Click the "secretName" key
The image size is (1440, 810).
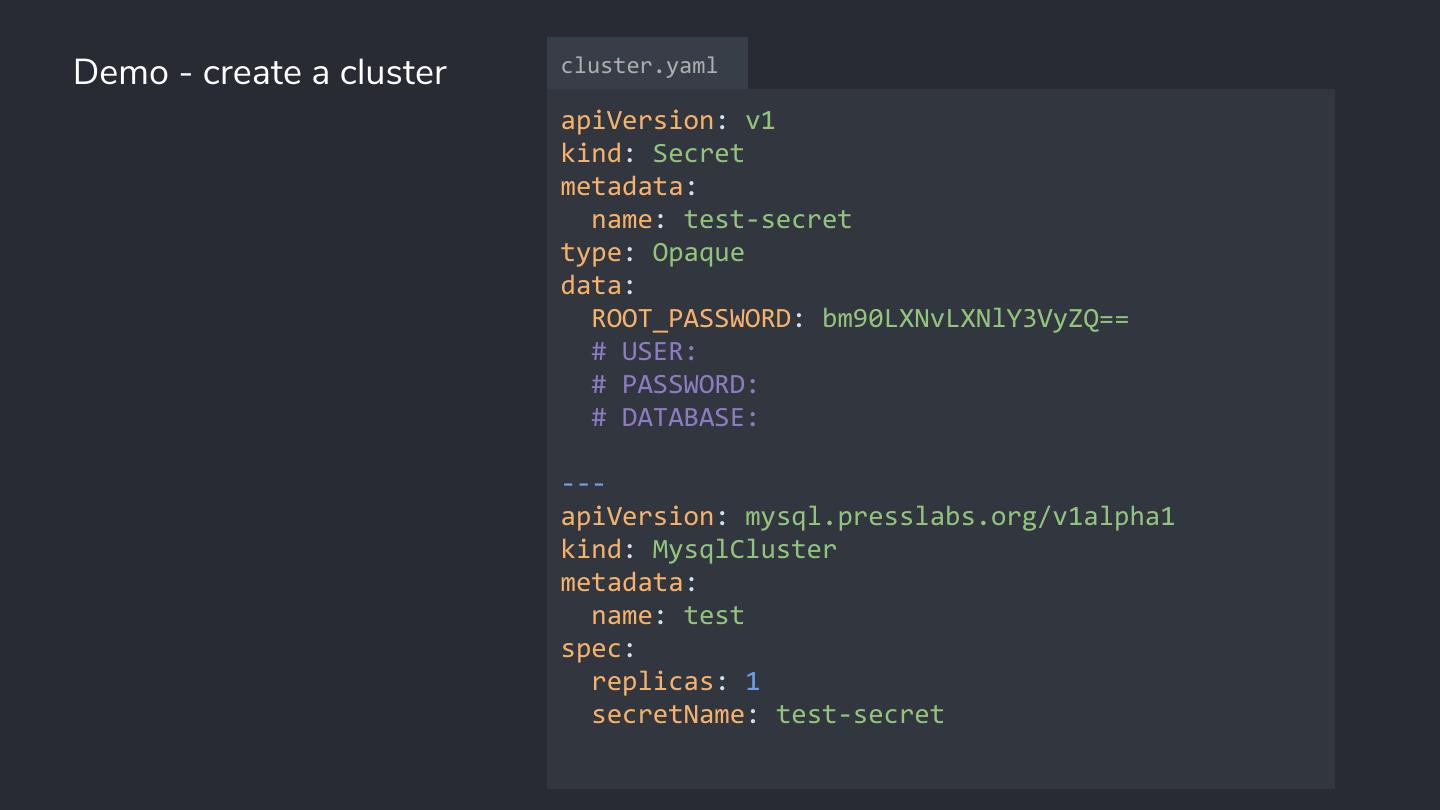coord(667,715)
